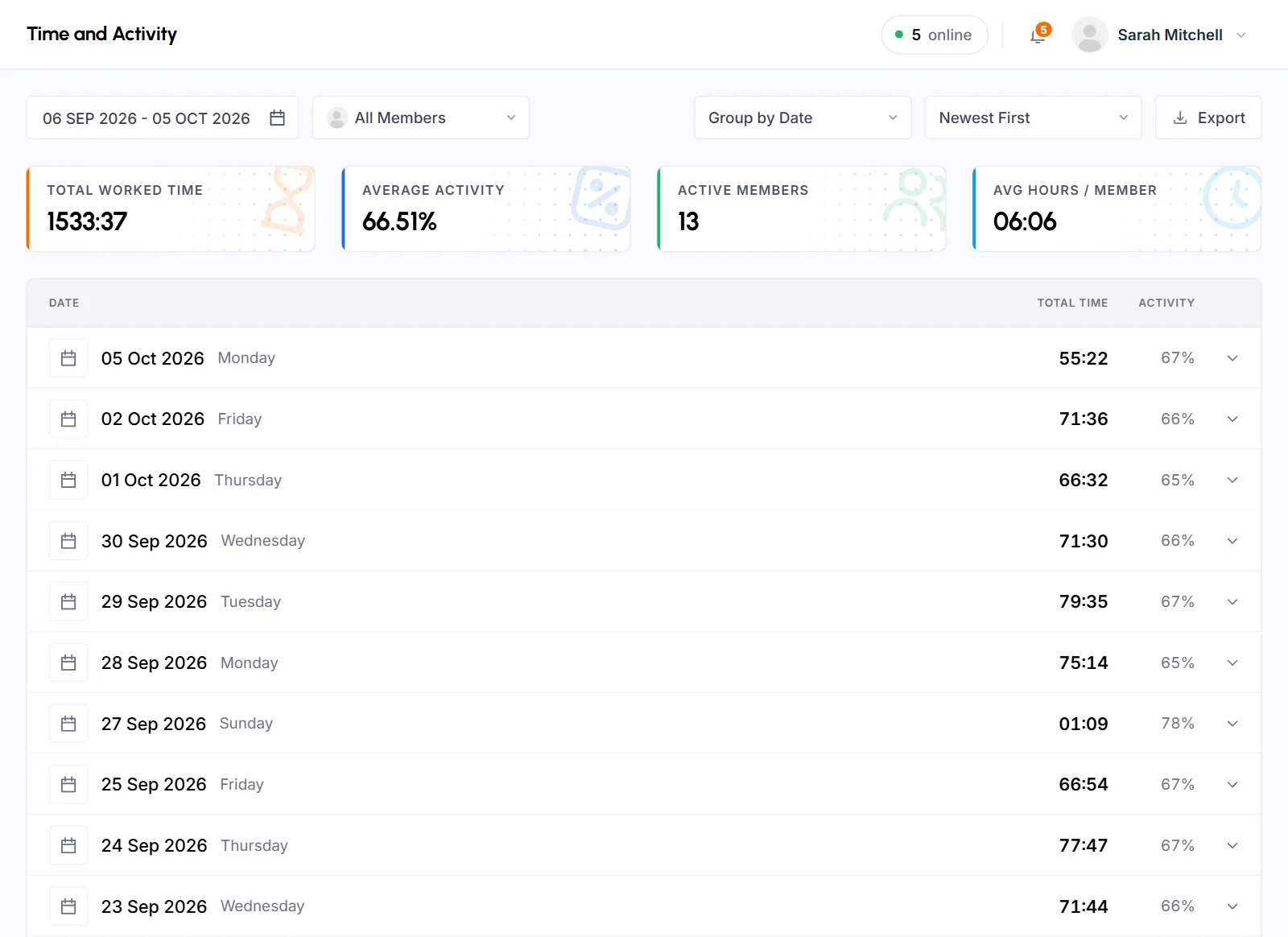Expand the 24 Sep 2026 row
The image size is (1288, 937).
tap(1232, 846)
